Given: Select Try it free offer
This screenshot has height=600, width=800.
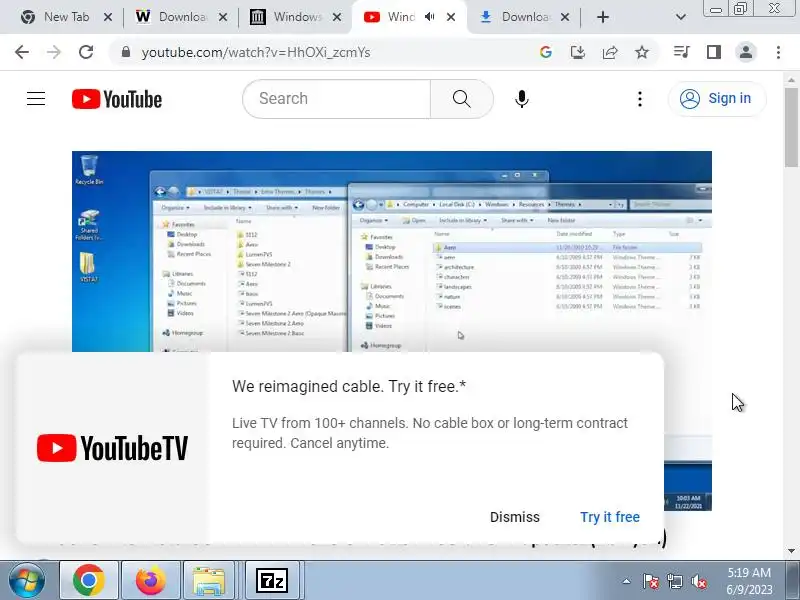Looking at the screenshot, I should point(610,517).
